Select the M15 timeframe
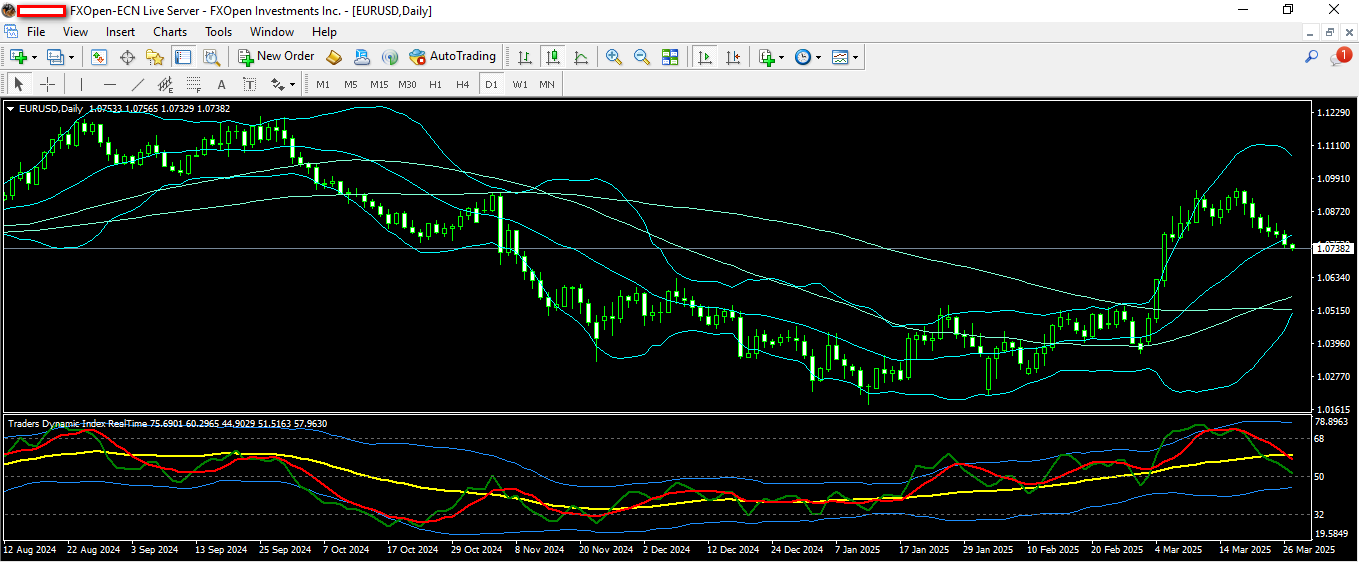Screen dimensions: 1359x562 click(x=379, y=84)
